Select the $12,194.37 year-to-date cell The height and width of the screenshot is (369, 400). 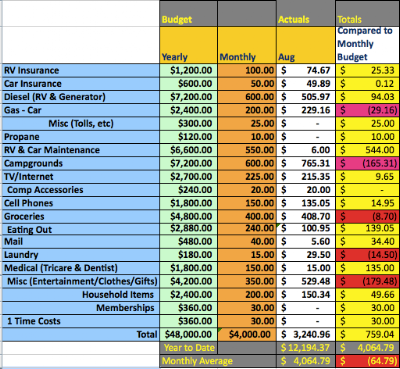pos(306,348)
